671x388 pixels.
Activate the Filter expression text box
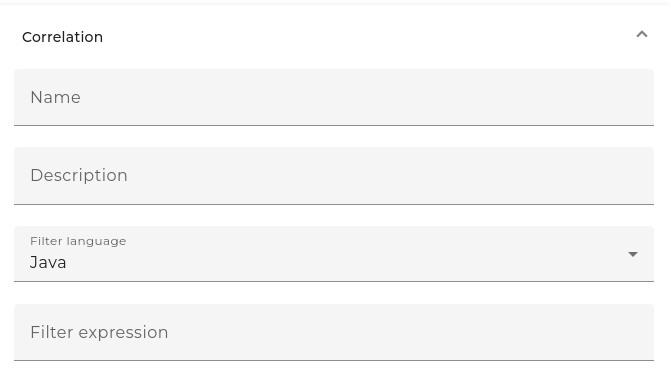click(x=334, y=332)
